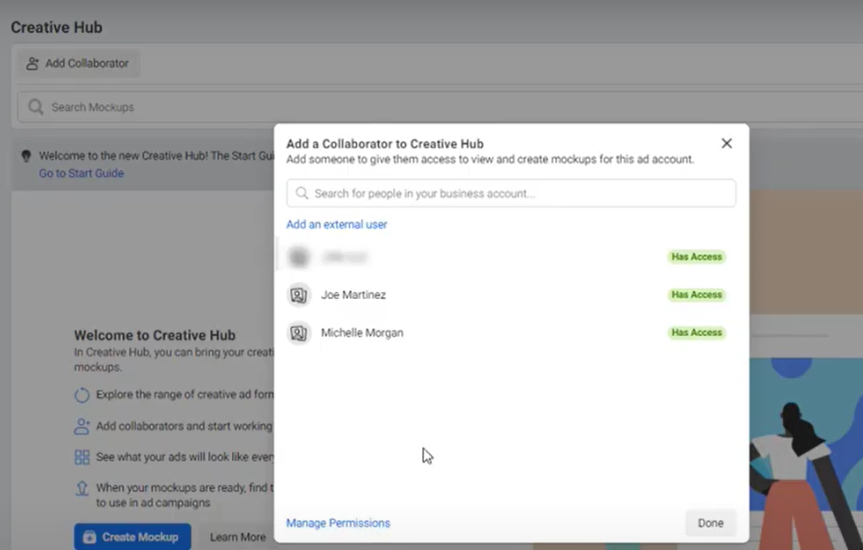Click the Has Access badge for Michelle Morgan
This screenshot has width=863, height=550.
[x=696, y=333]
